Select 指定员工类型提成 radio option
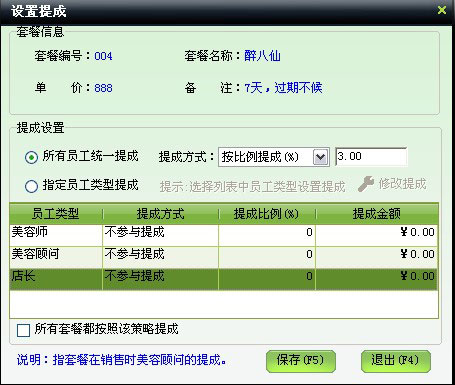The image size is (455, 385). click(x=31, y=186)
